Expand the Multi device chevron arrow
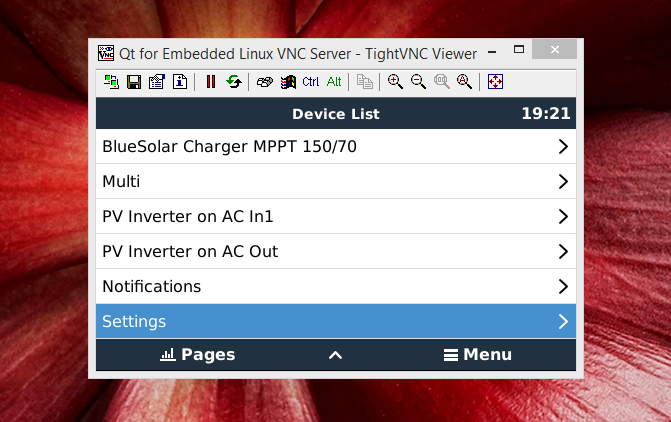671x422 pixels. 563,182
